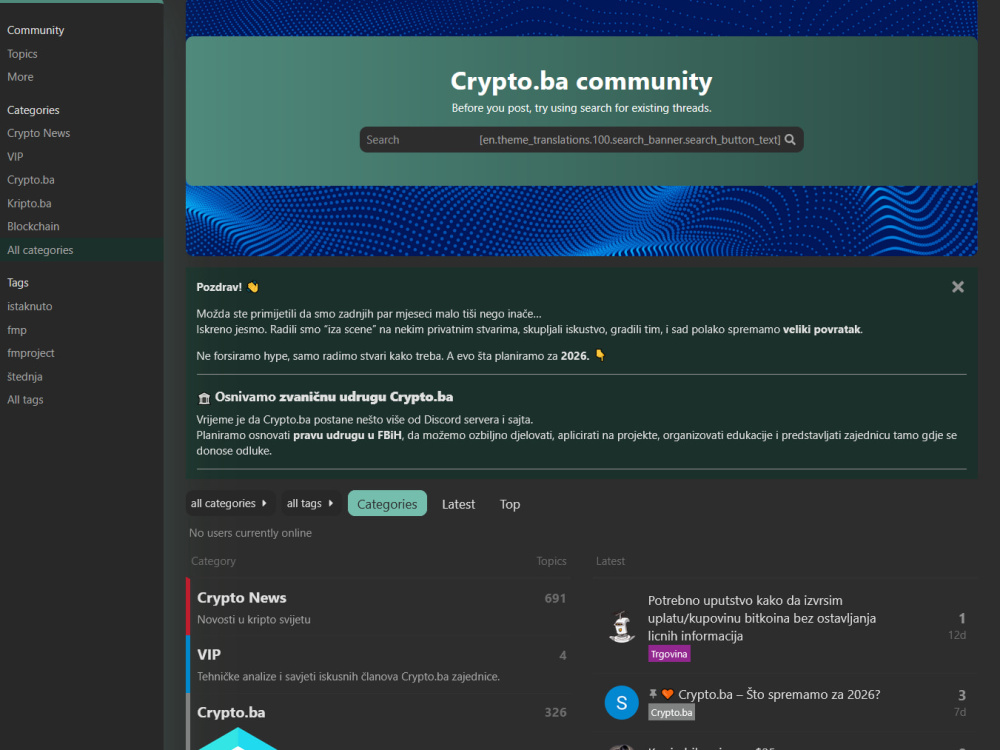Collapse the Tags sidebar section header
1000x750 pixels.
[18, 283]
